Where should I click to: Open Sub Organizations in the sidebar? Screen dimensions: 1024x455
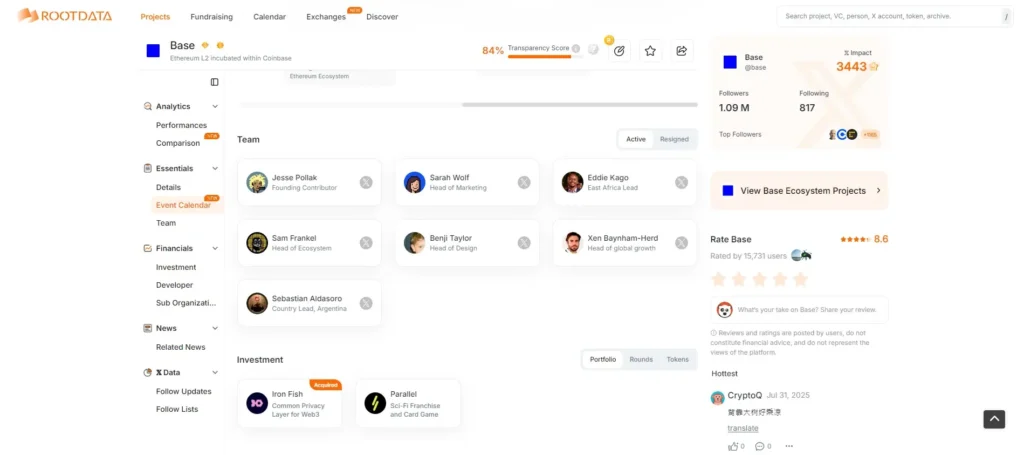click(185, 303)
